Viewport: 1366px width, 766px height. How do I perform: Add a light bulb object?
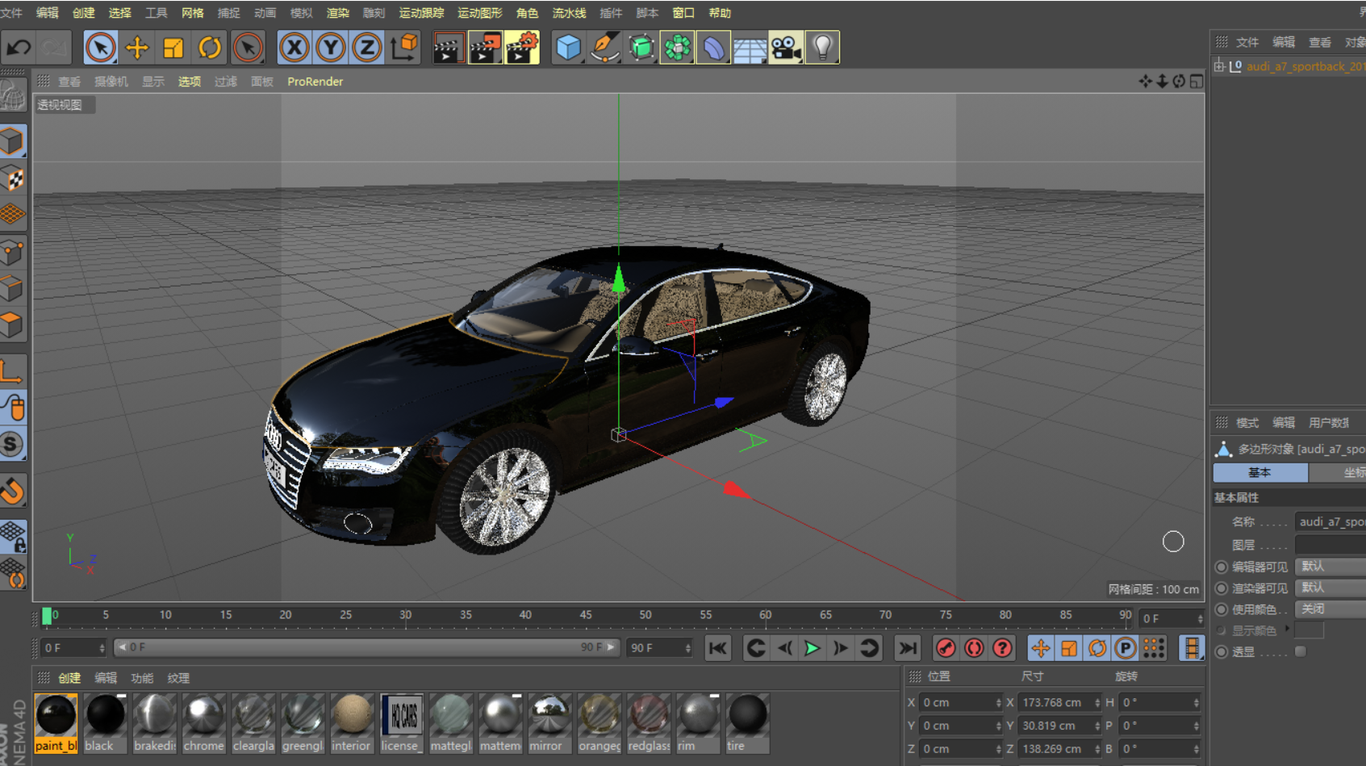[822, 47]
